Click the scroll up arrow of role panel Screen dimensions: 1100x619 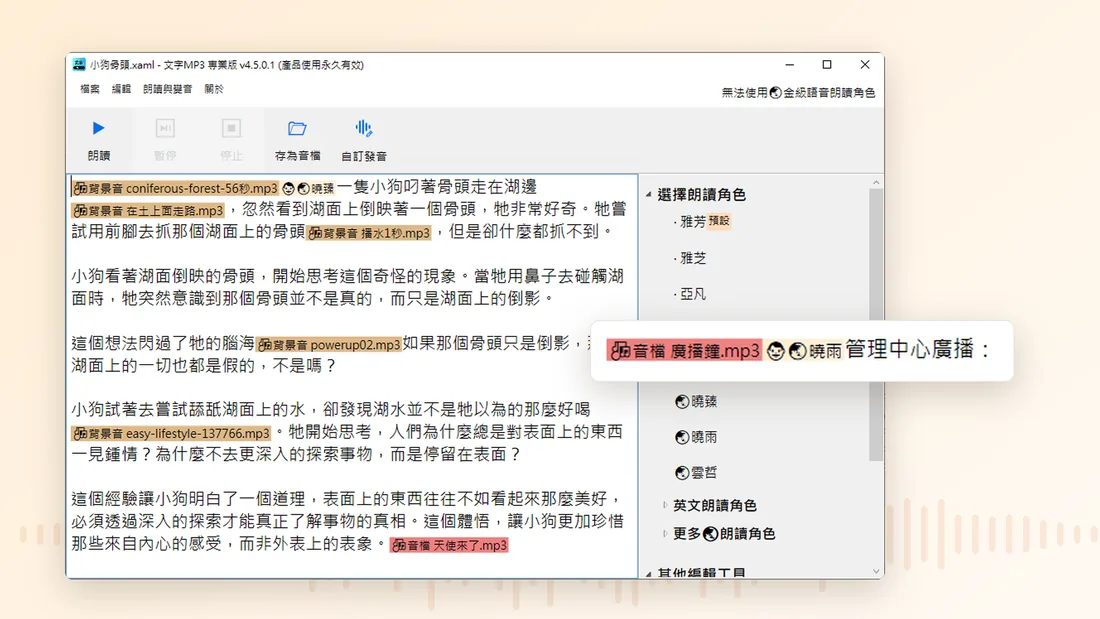(876, 182)
